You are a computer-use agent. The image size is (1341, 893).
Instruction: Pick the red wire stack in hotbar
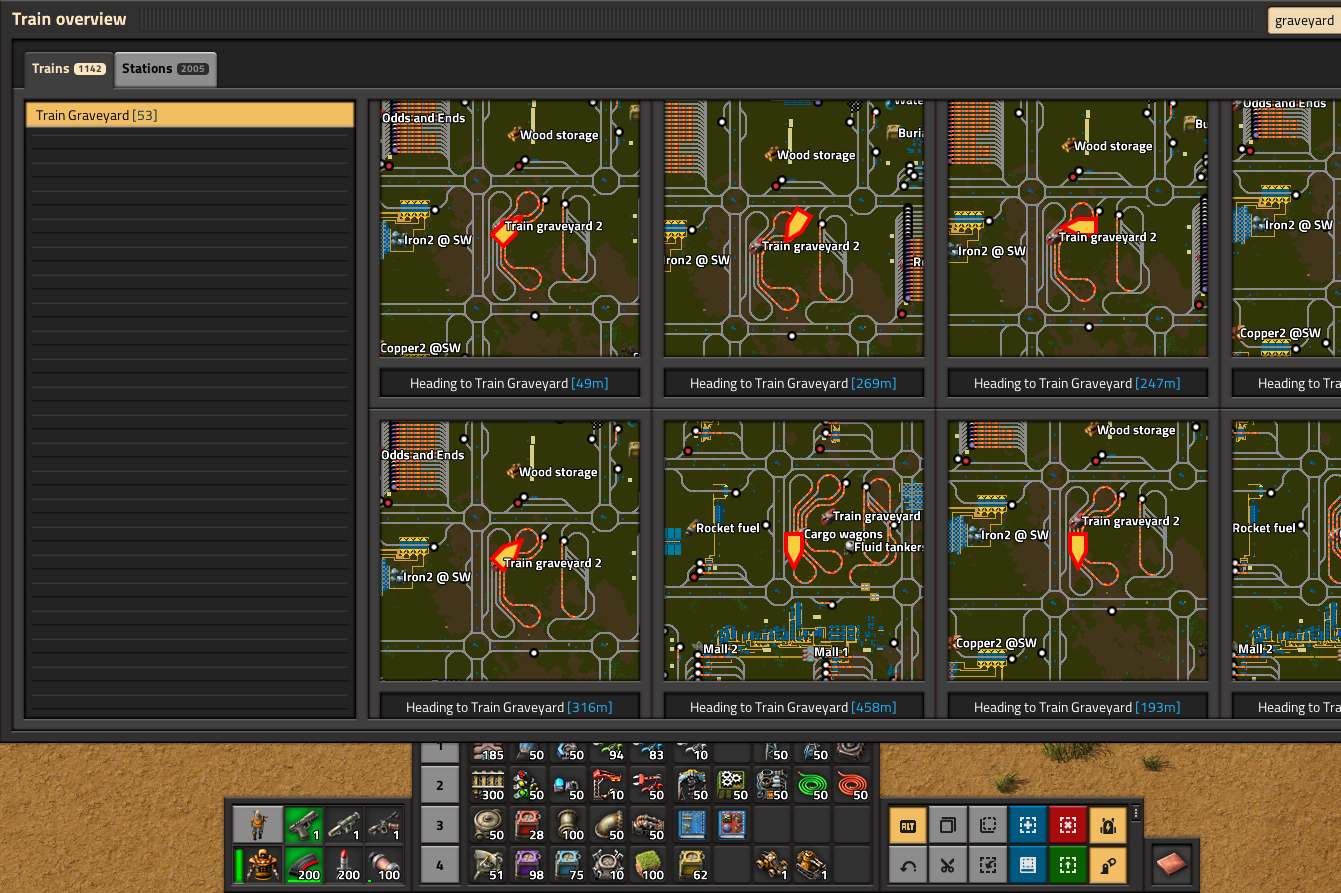852,785
